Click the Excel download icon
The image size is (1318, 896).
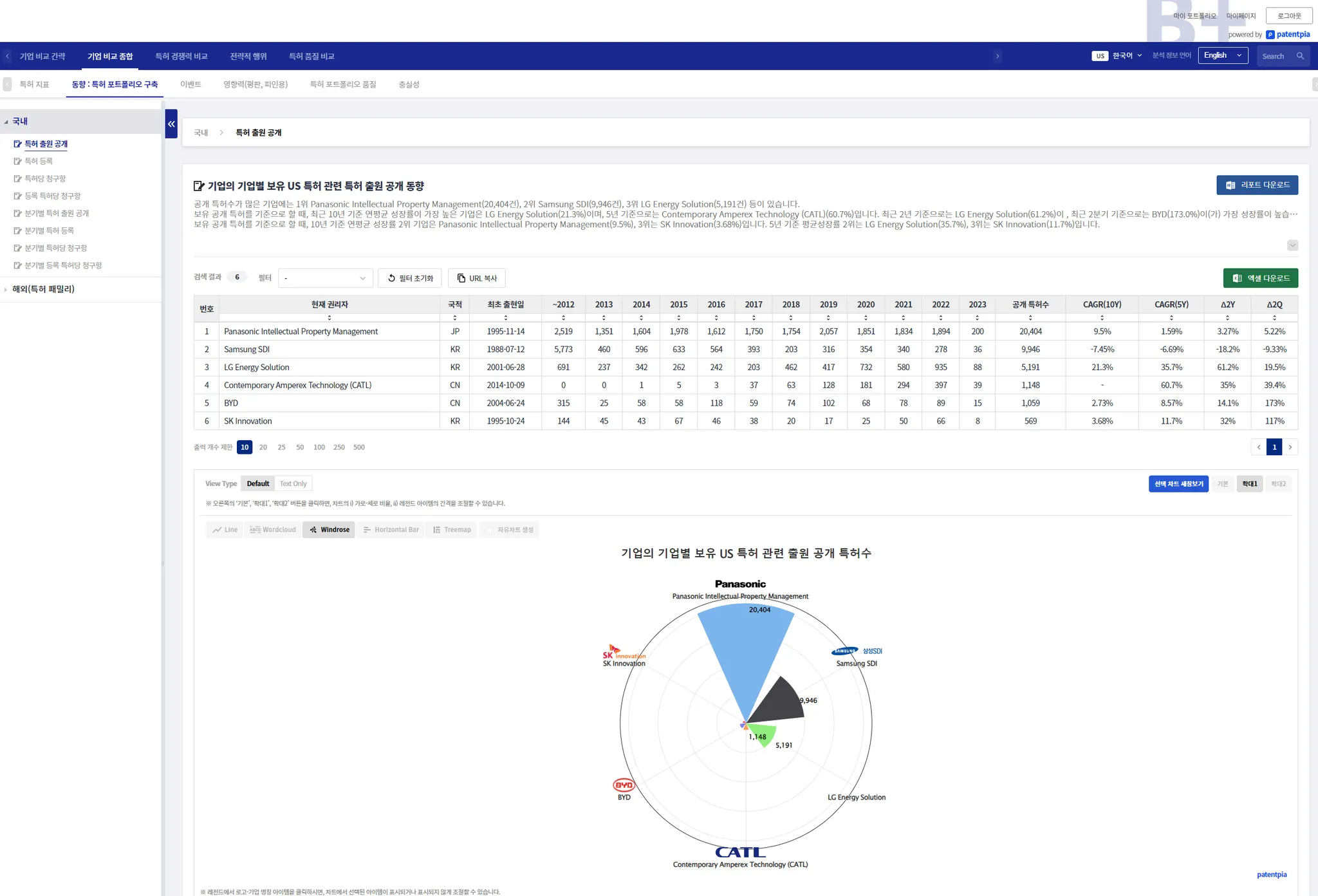pyautogui.click(x=1237, y=278)
